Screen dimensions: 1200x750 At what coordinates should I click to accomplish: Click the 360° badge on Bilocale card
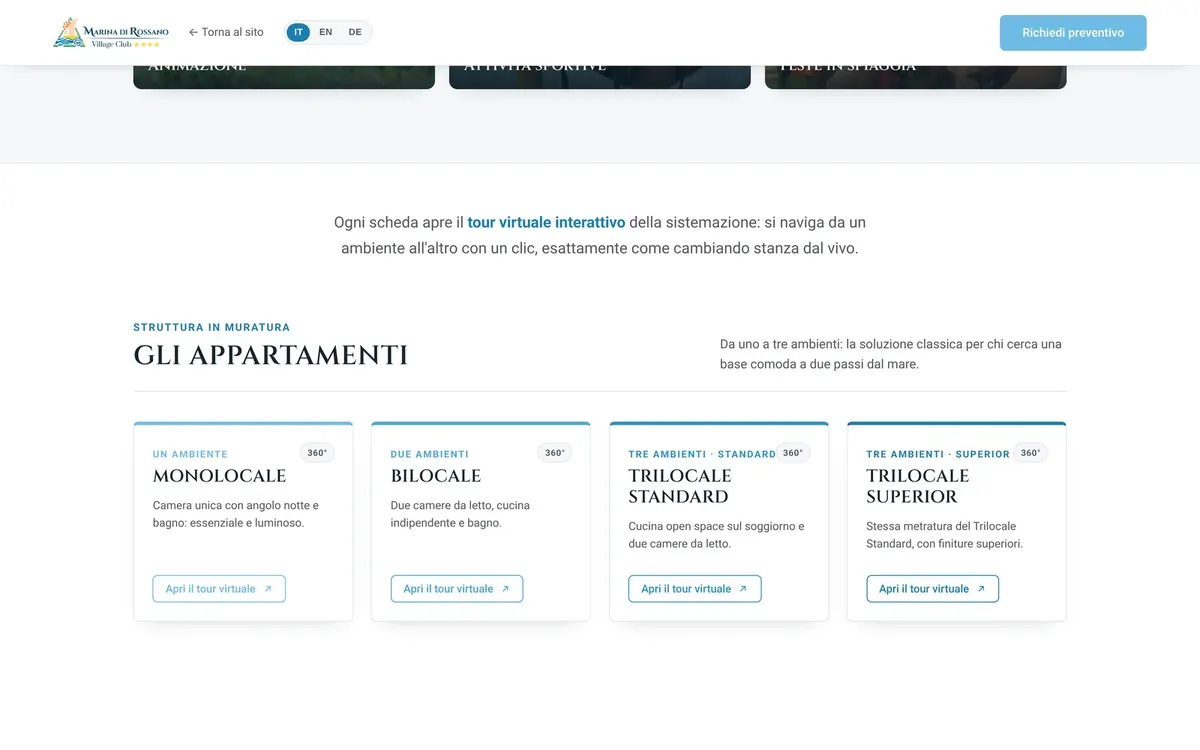pyautogui.click(x=555, y=453)
